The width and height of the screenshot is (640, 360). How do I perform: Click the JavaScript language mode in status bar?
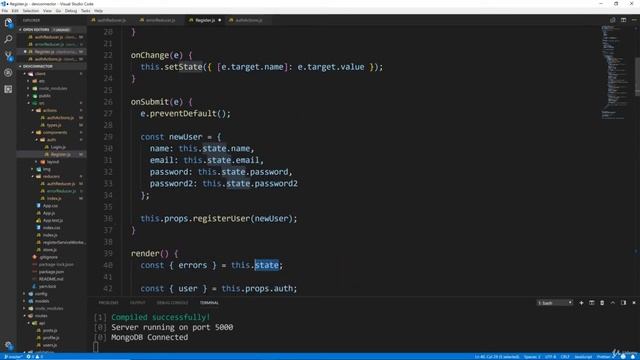tap(583, 357)
